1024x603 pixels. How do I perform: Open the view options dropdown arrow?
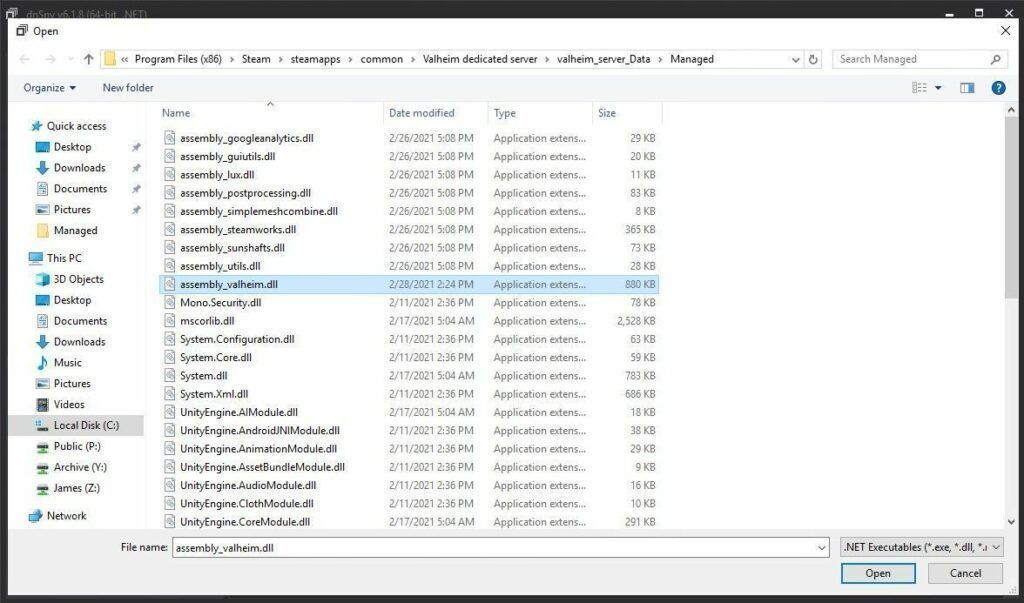(938, 88)
